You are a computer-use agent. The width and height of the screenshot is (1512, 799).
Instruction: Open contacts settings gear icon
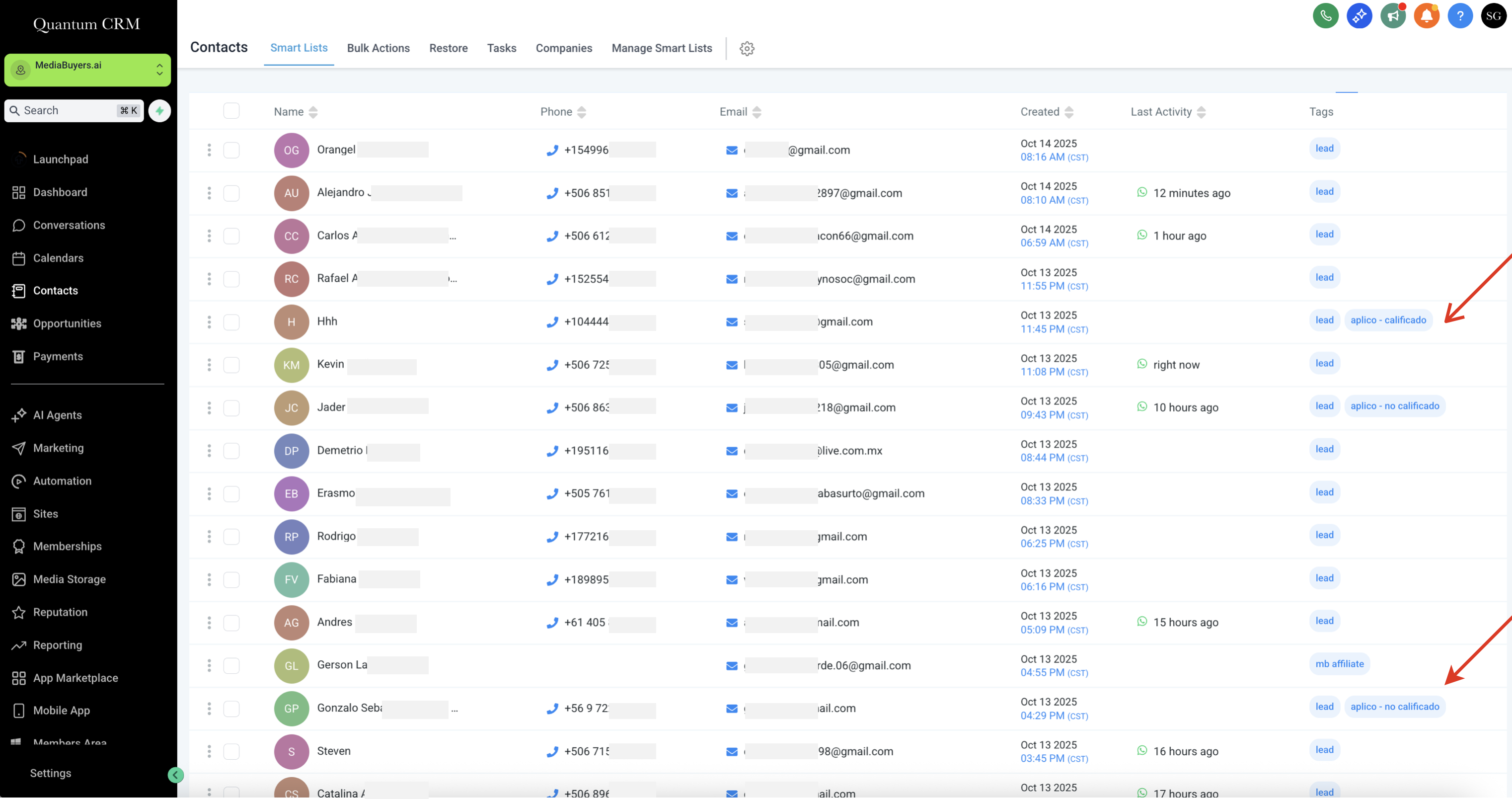point(747,48)
